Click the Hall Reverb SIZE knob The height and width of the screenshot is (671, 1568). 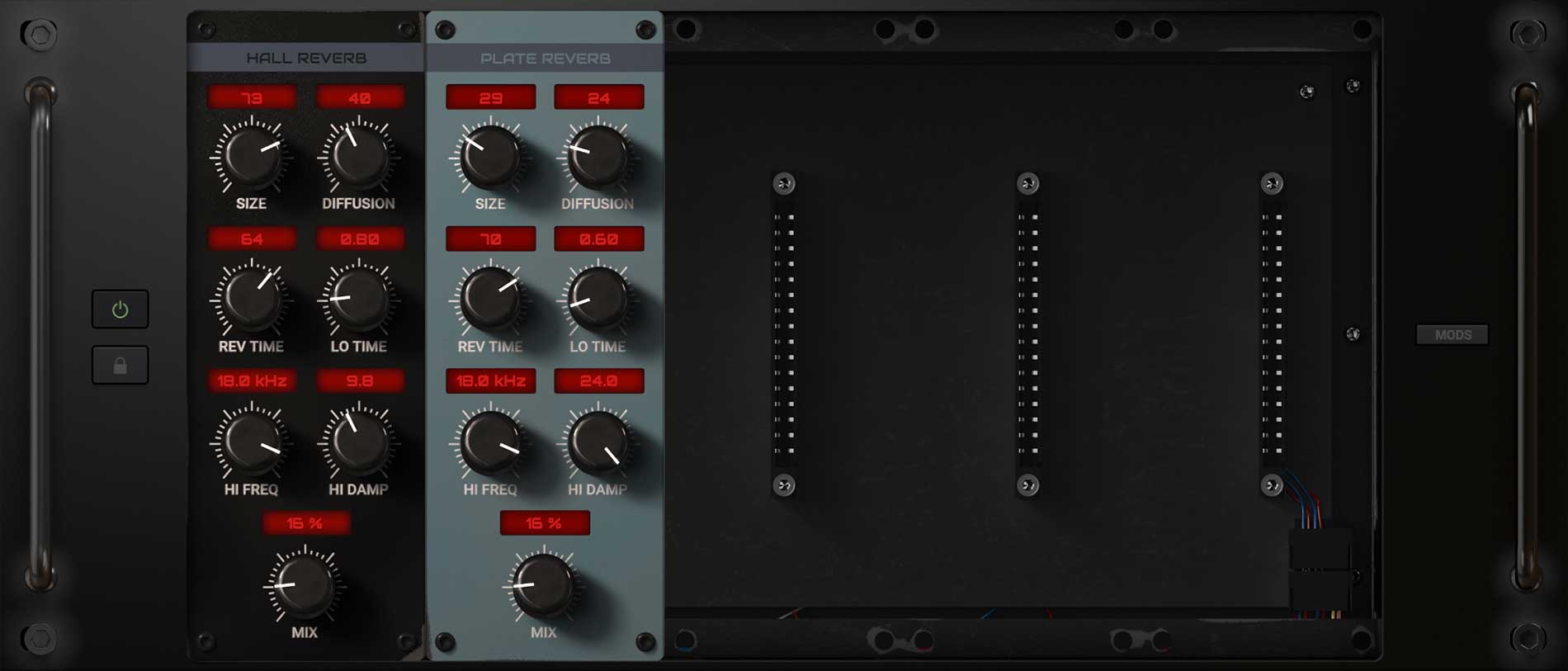[251, 157]
